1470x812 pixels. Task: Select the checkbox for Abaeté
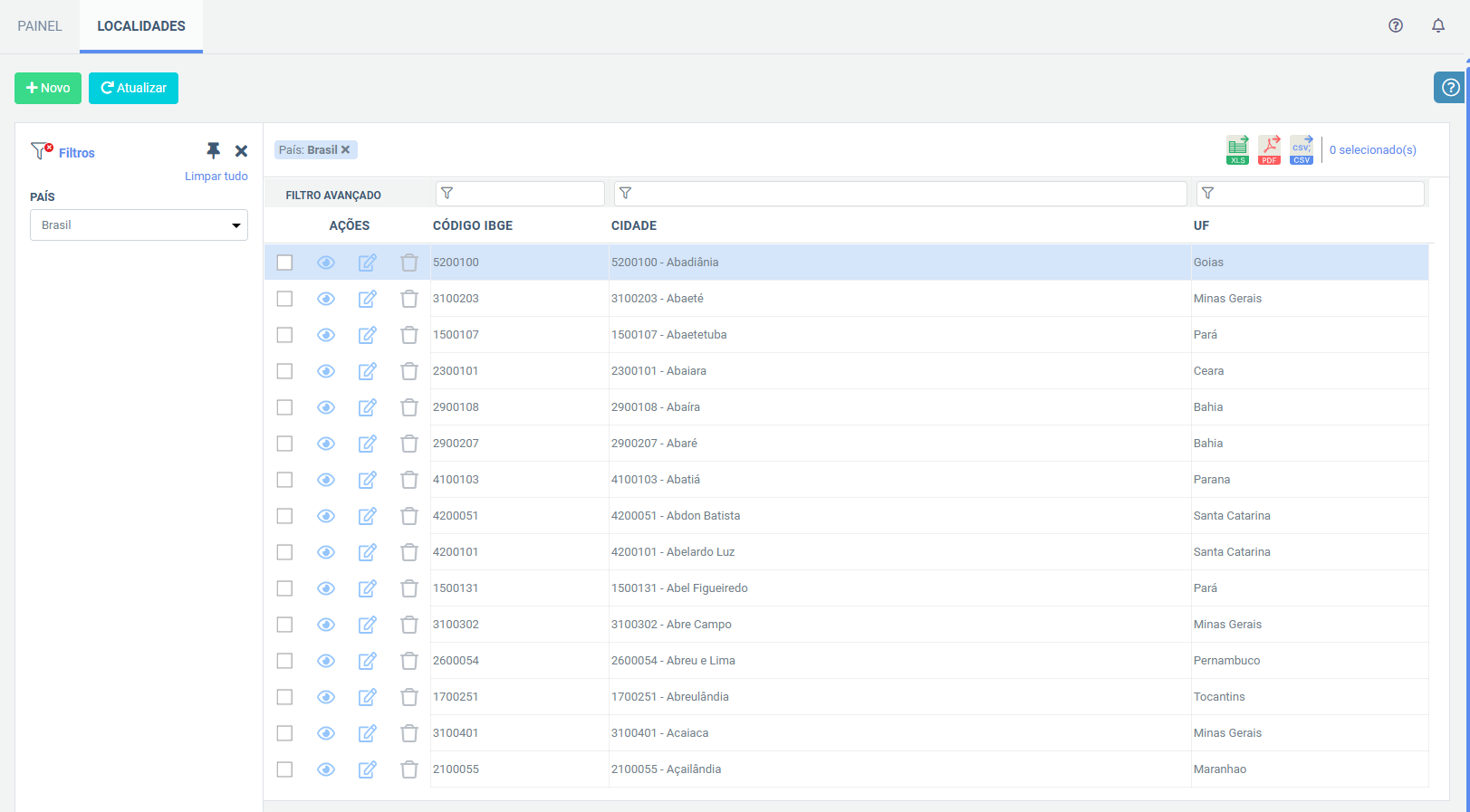pyautogui.click(x=284, y=299)
